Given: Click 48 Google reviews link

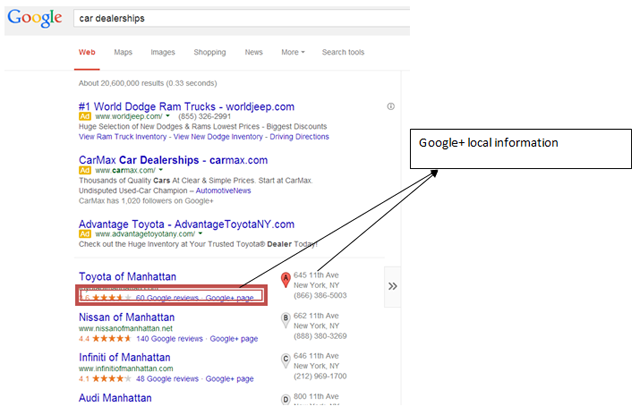Looking at the screenshot, I should pos(167,379).
